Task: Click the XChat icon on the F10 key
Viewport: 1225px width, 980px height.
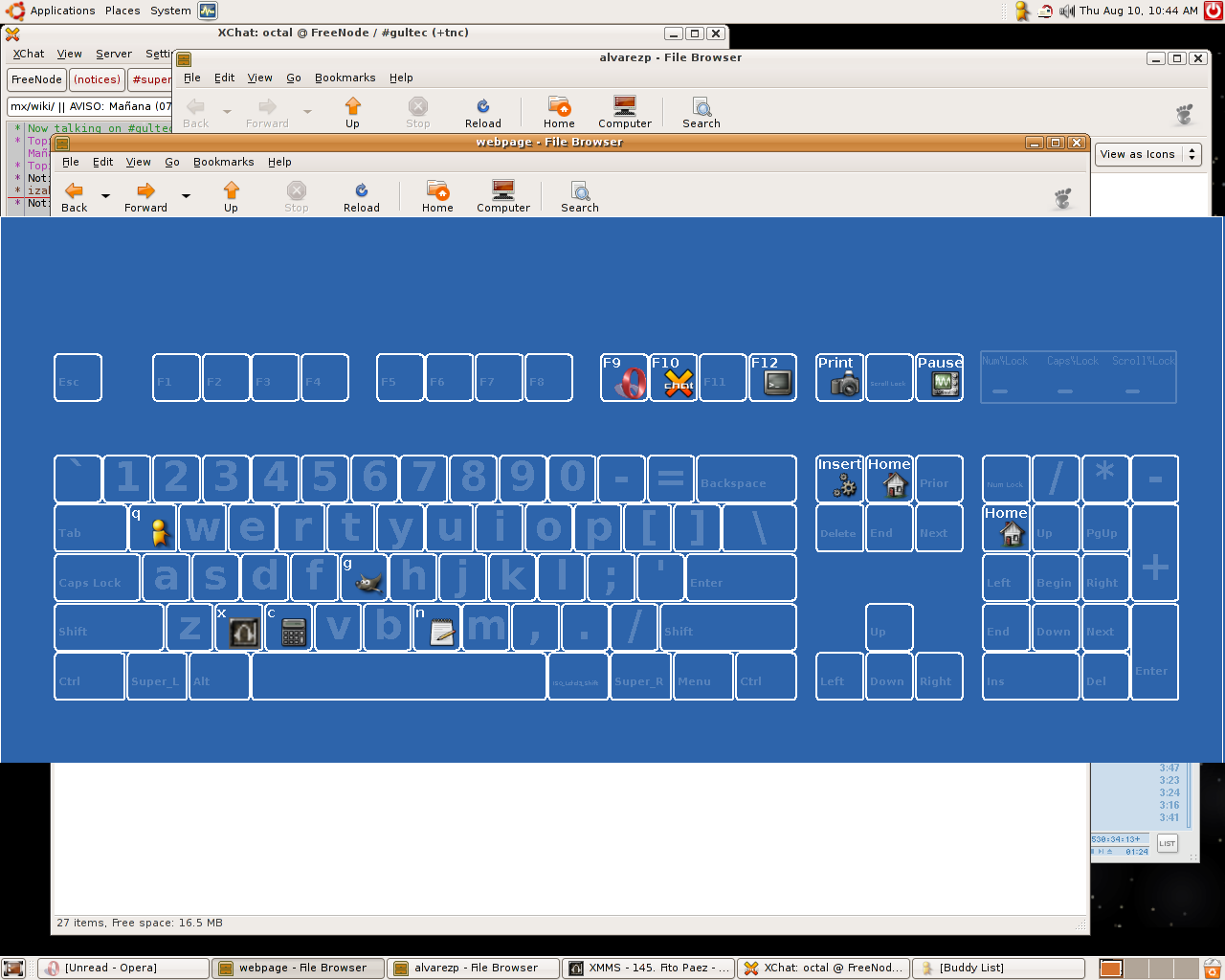Action: [x=678, y=384]
